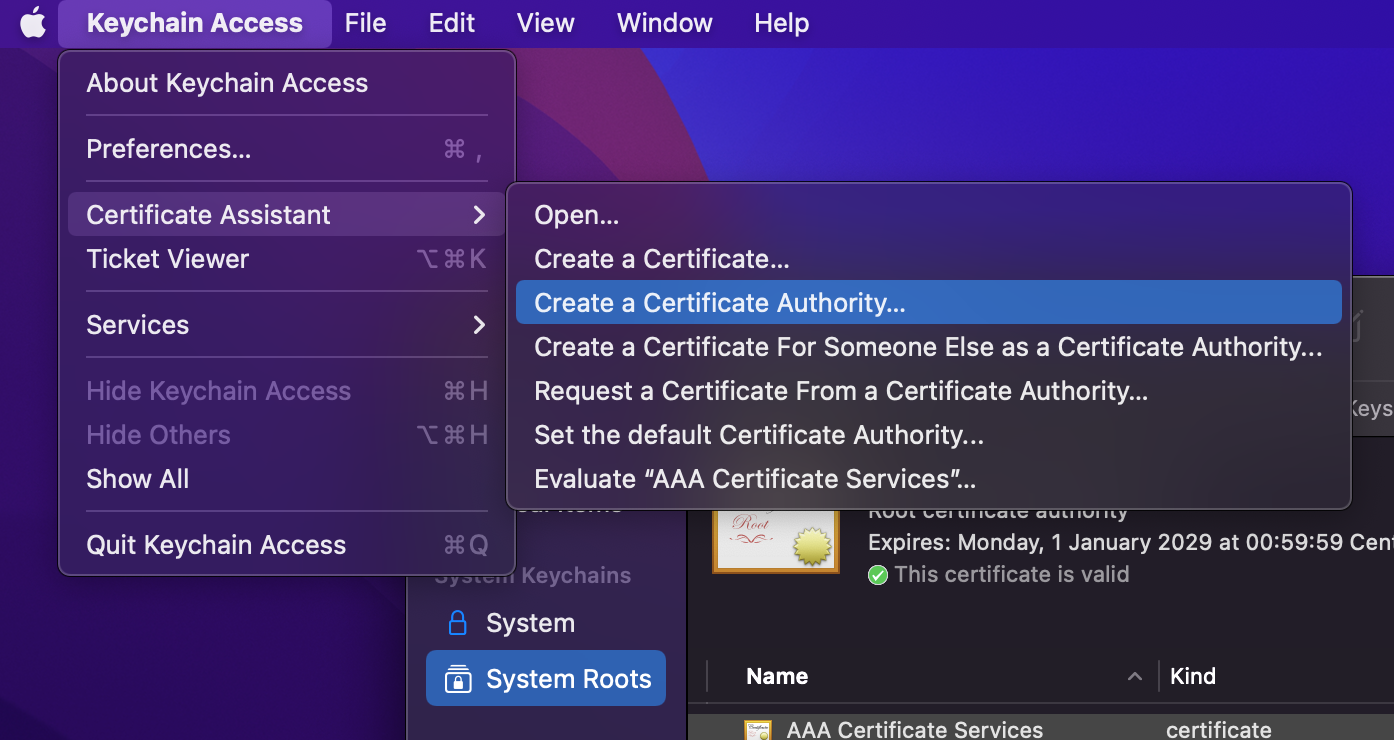Open the Window menu
This screenshot has width=1394, height=740.
click(664, 23)
